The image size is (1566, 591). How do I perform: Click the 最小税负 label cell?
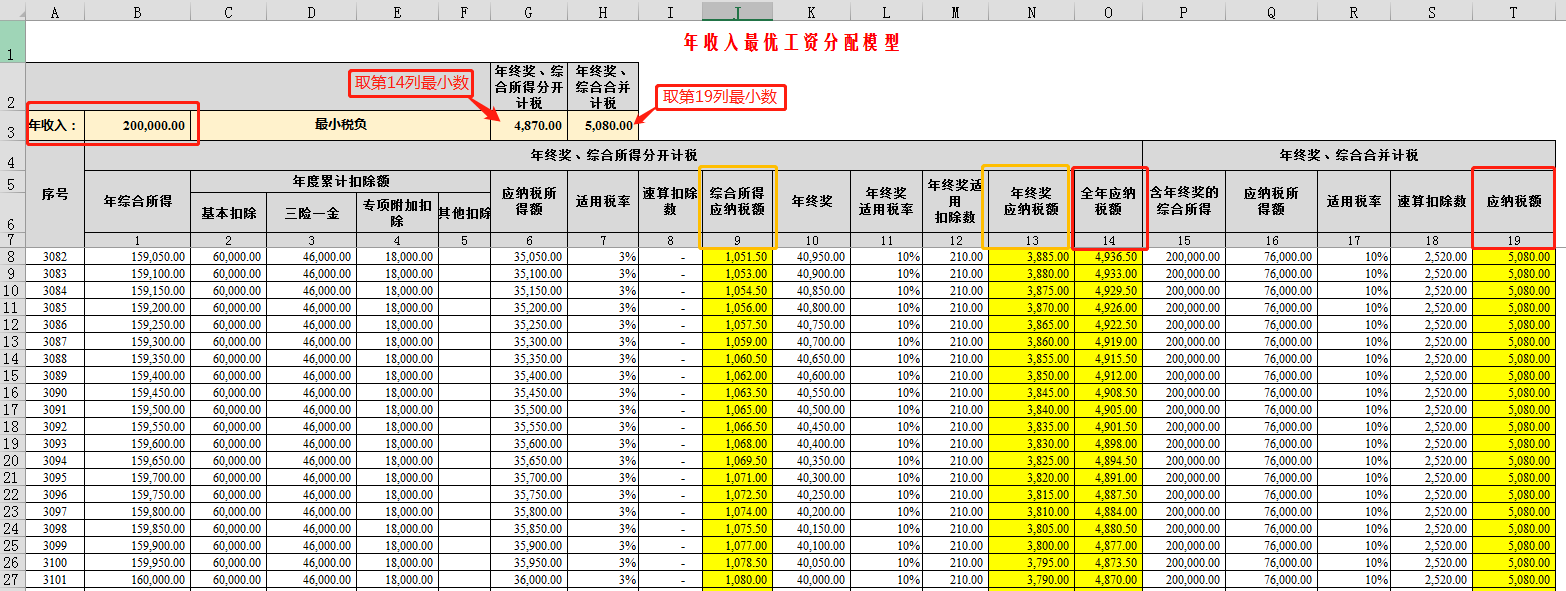tap(340, 126)
